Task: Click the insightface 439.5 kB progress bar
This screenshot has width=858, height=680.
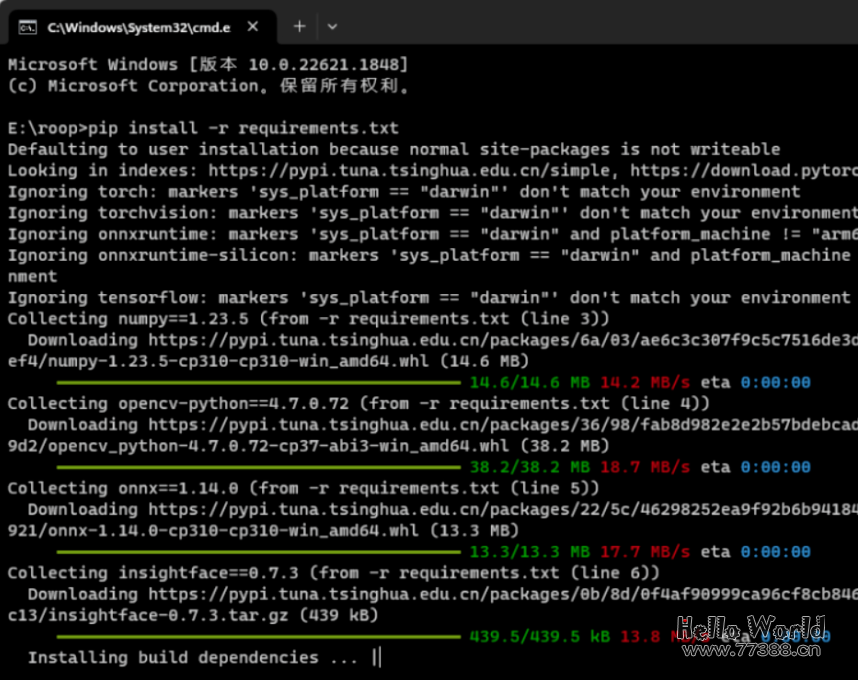Action: 258,636
